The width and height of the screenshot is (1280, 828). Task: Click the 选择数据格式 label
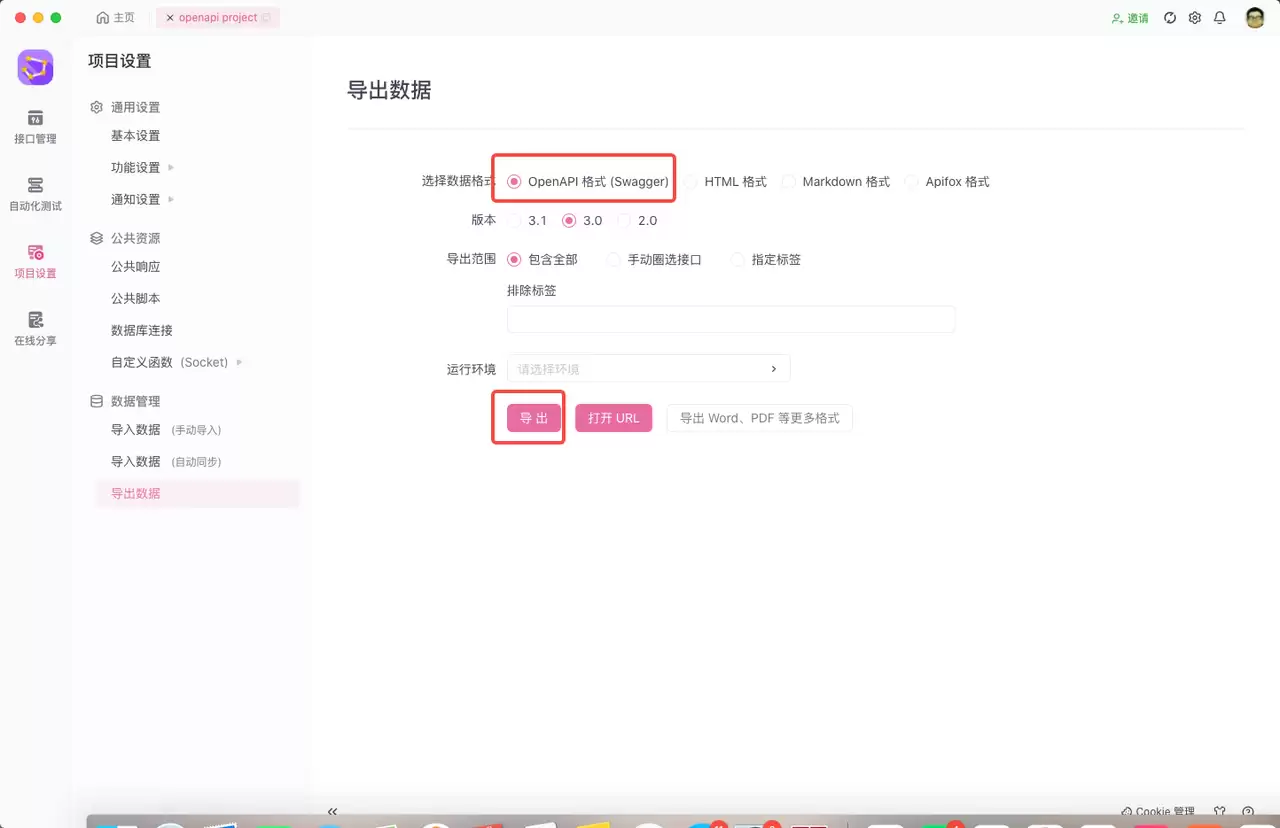pyautogui.click(x=459, y=182)
